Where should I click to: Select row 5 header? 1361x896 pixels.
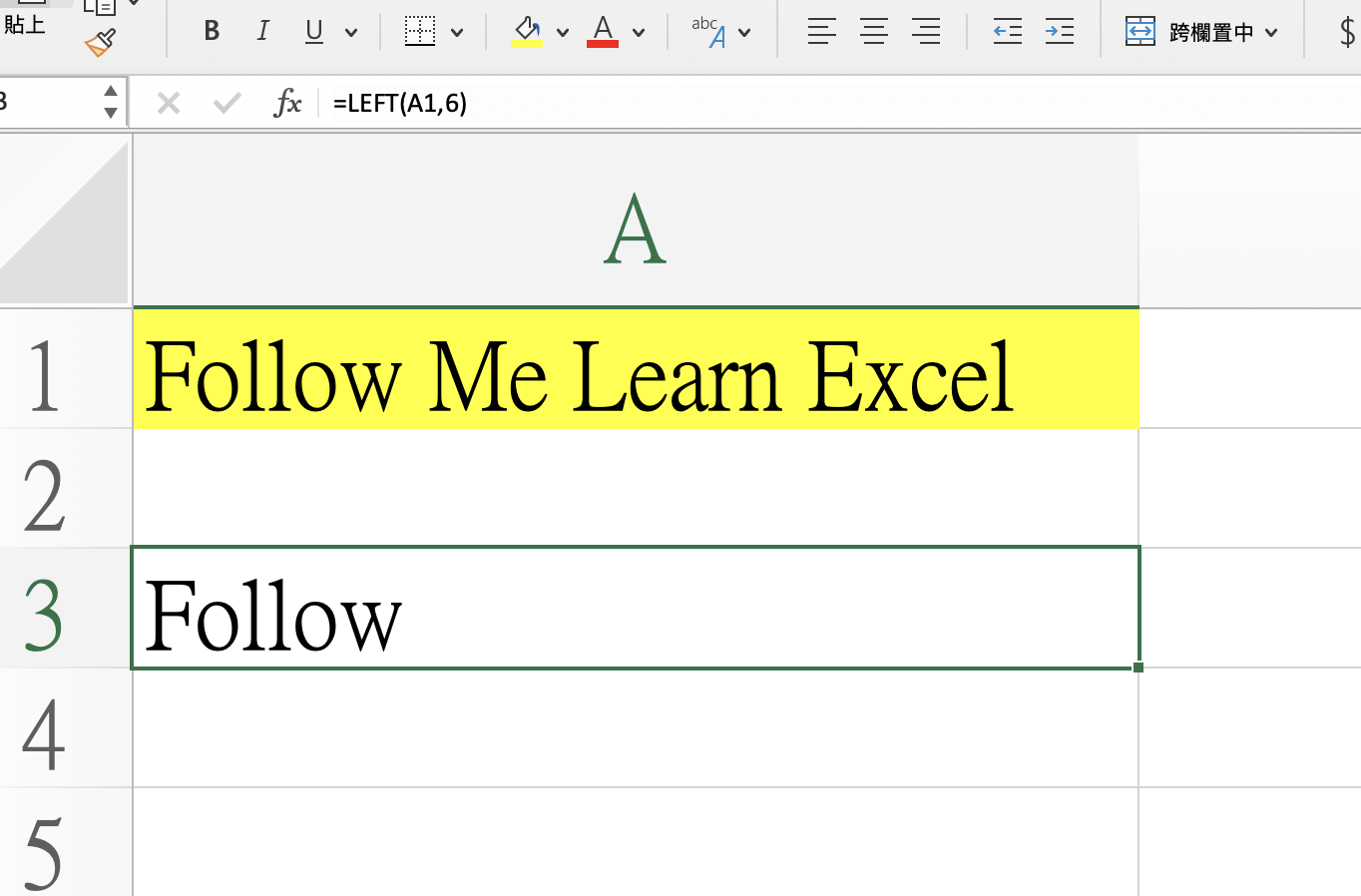click(66, 842)
